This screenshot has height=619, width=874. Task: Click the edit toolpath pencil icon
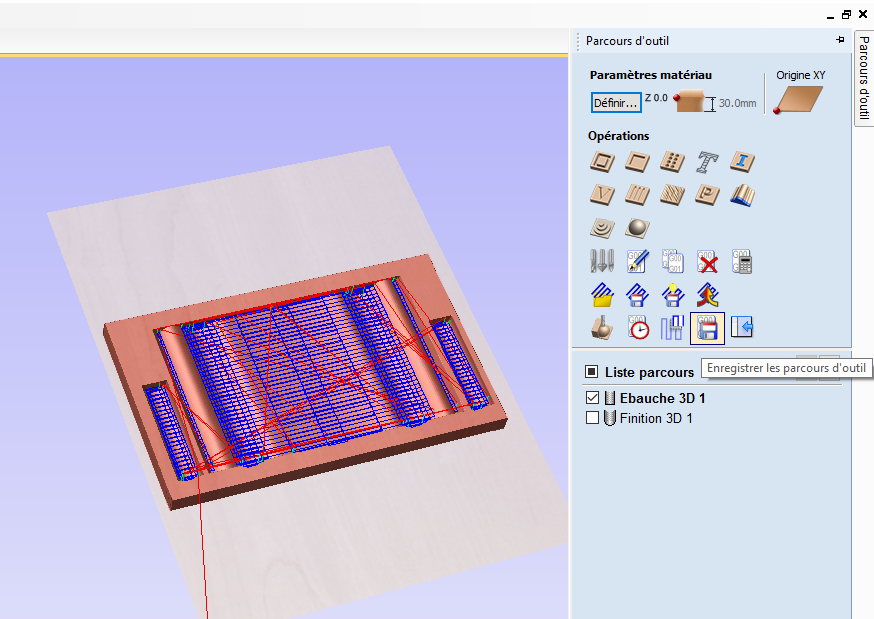pos(637,261)
